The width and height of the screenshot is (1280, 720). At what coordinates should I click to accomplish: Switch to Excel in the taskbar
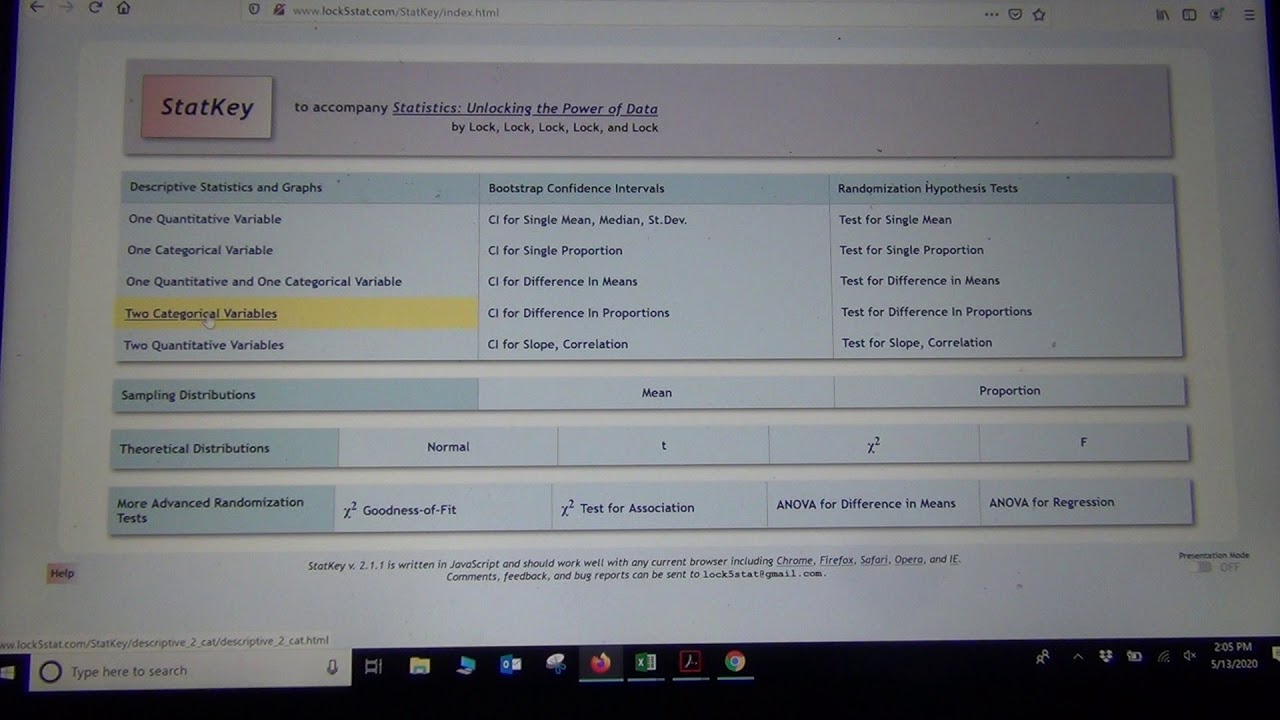click(x=645, y=662)
